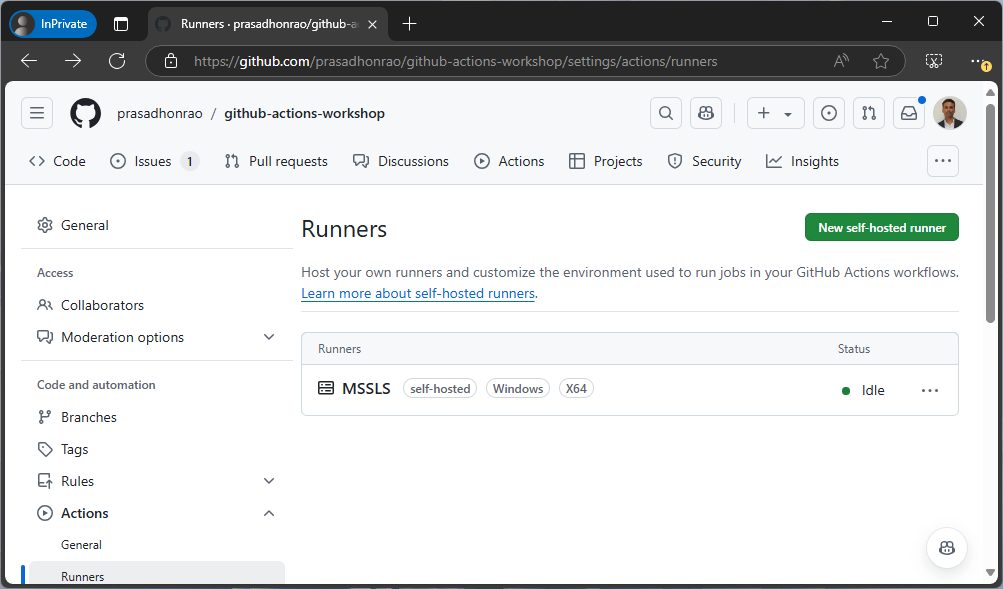The width and height of the screenshot is (1003, 589).
Task: Go back in browser
Action: click(x=29, y=61)
